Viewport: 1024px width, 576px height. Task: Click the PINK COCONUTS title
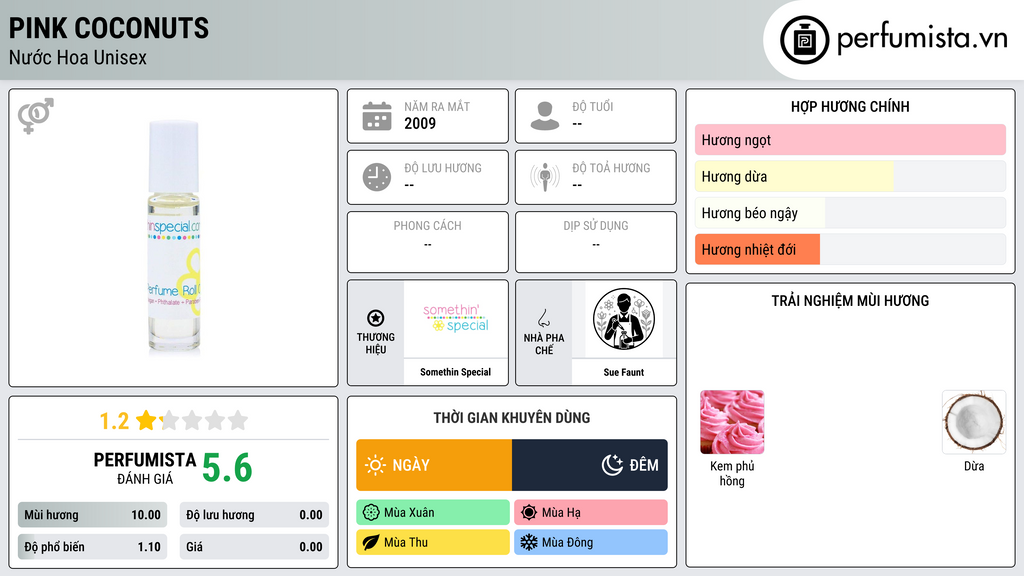click(x=109, y=28)
